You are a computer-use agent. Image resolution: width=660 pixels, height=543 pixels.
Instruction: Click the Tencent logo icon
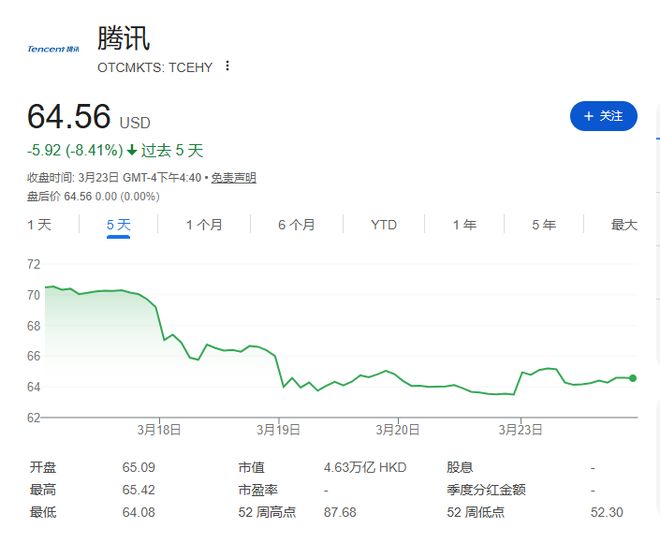[53, 48]
